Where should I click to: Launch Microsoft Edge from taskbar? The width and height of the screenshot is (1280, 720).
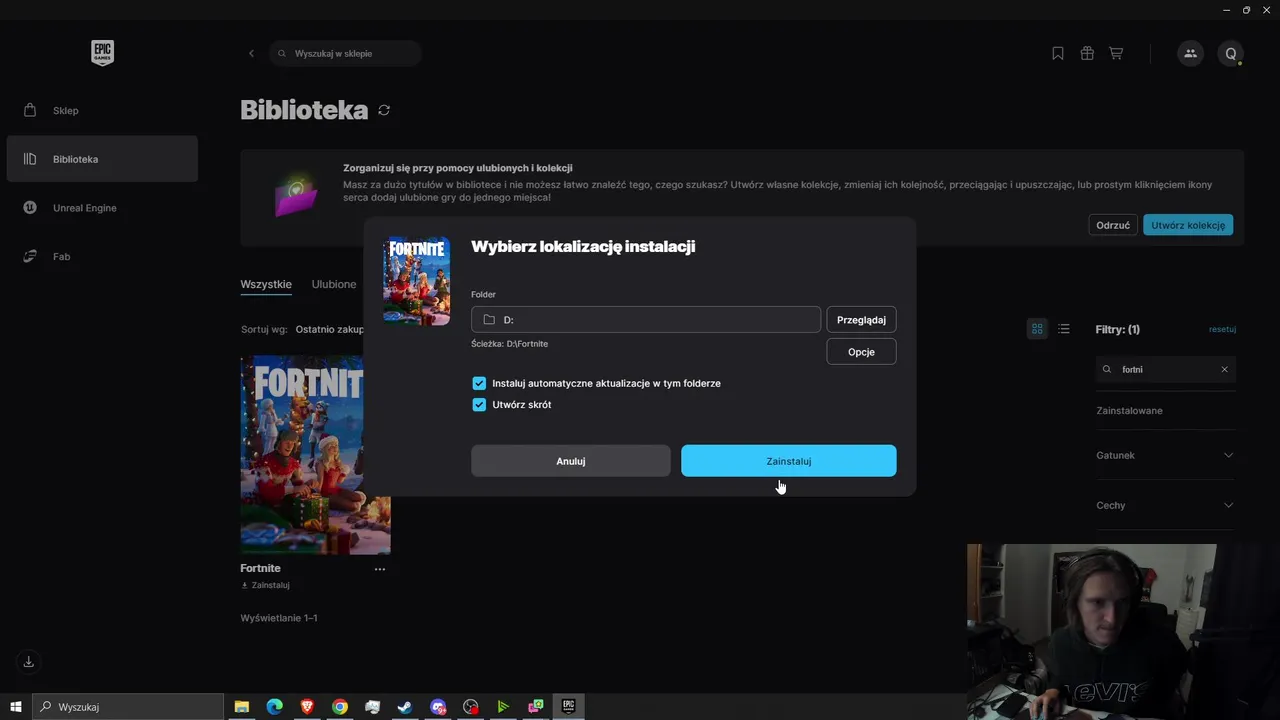pos(275,707)
